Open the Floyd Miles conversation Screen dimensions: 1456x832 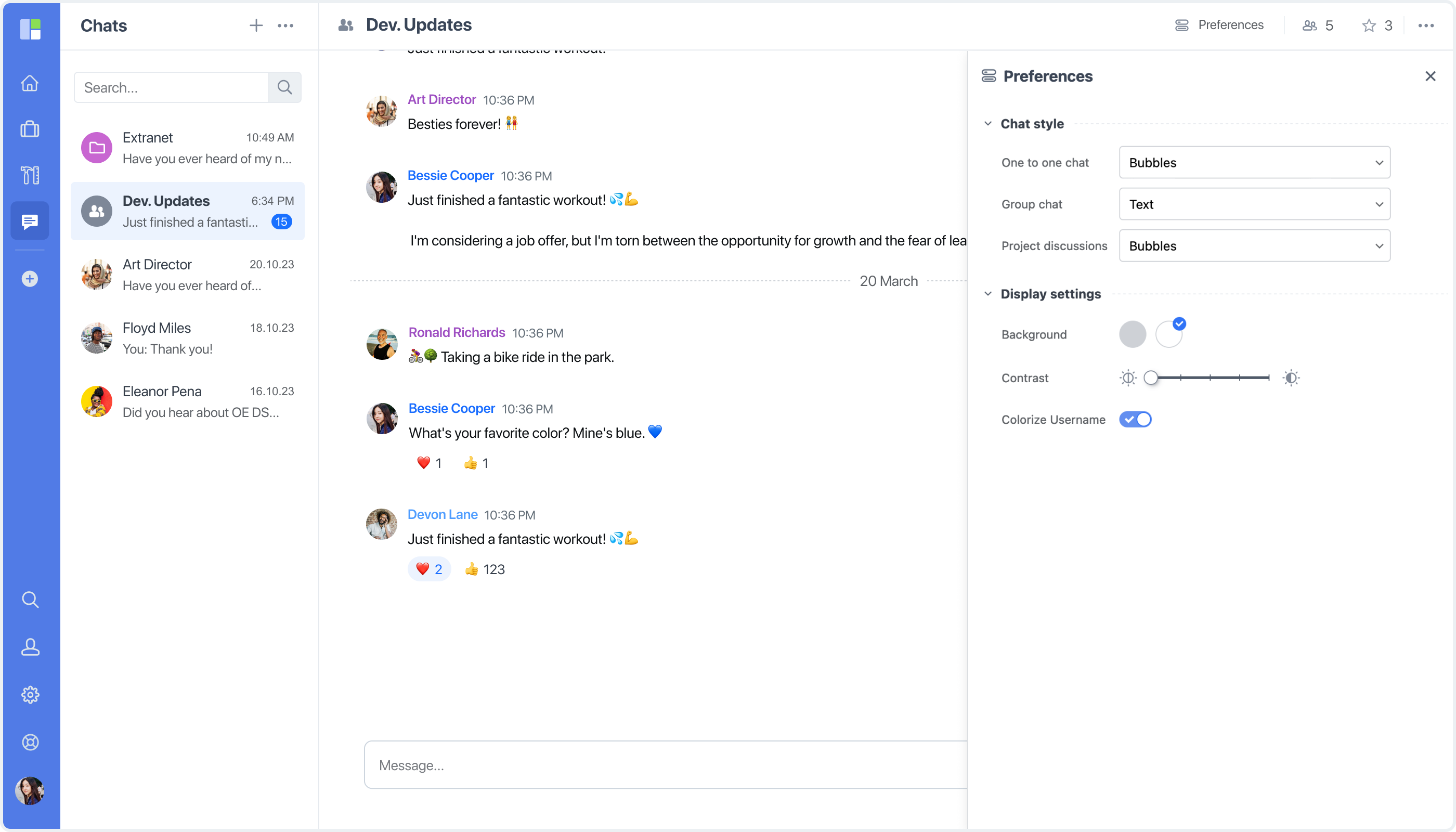[187, 339]
